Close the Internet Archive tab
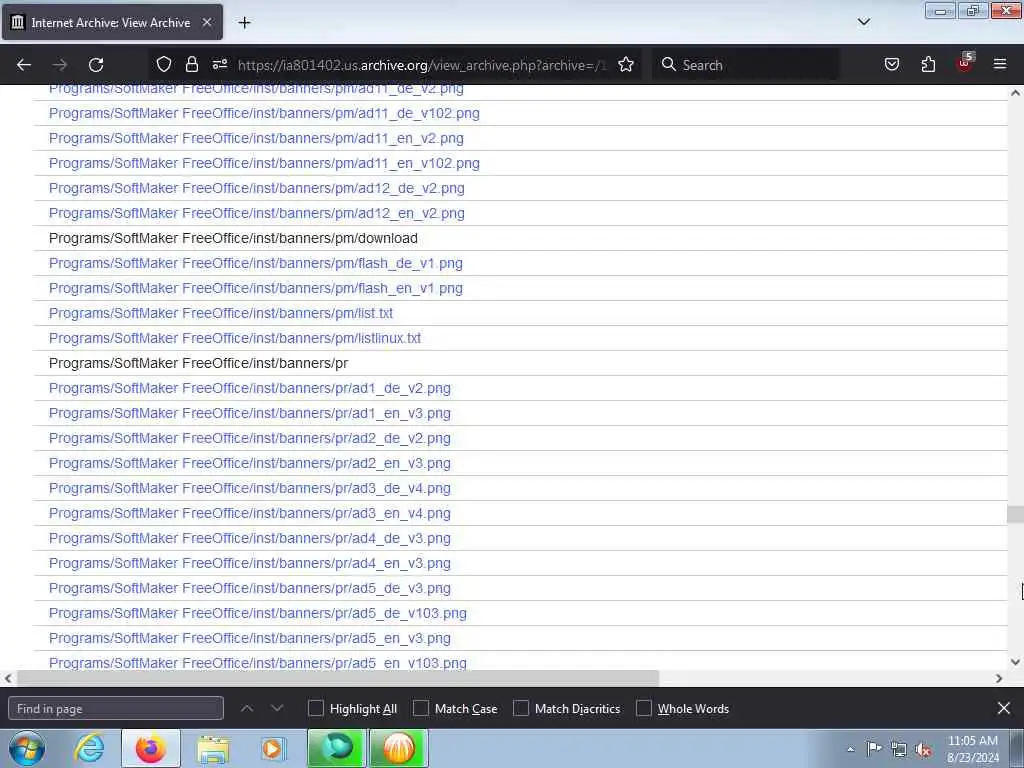The image size is (1024, 768). tap(207, 23)
